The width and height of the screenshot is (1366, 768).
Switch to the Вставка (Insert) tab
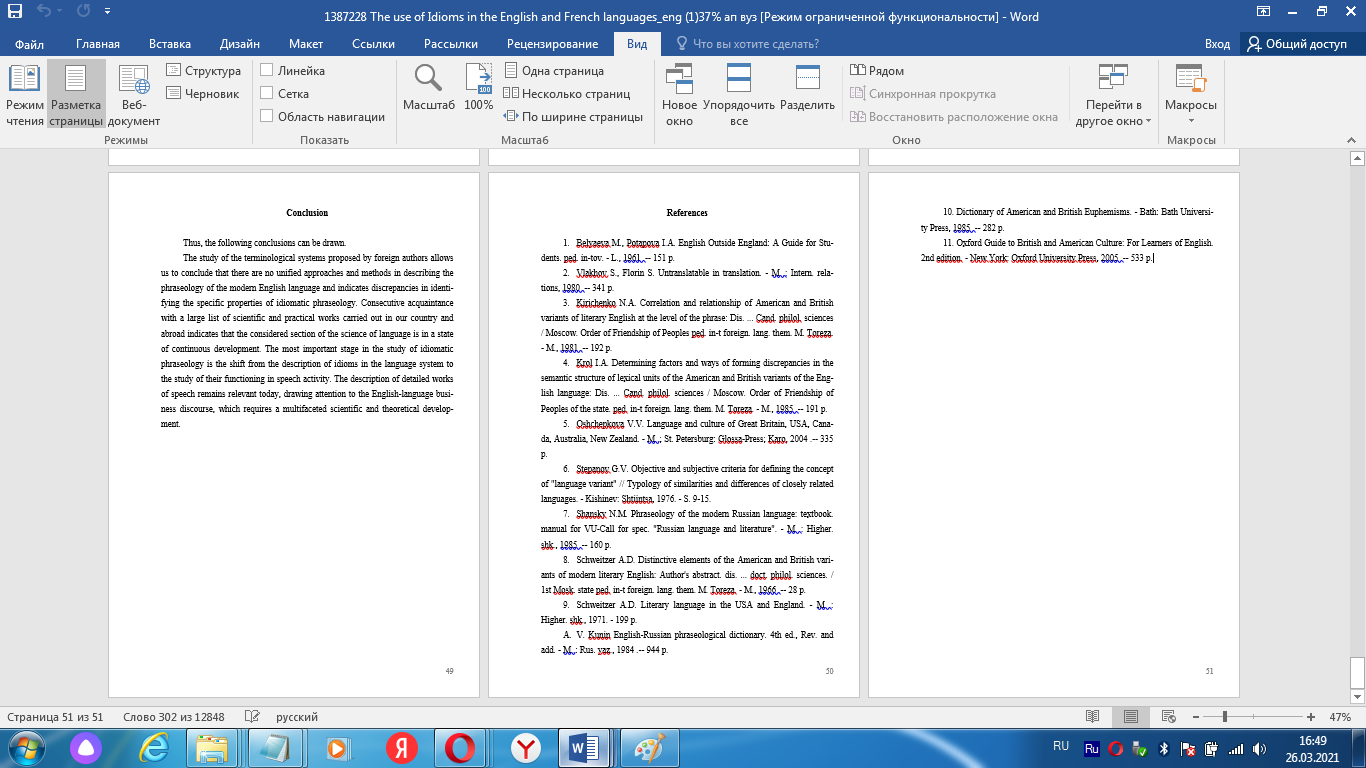[170, 44]
